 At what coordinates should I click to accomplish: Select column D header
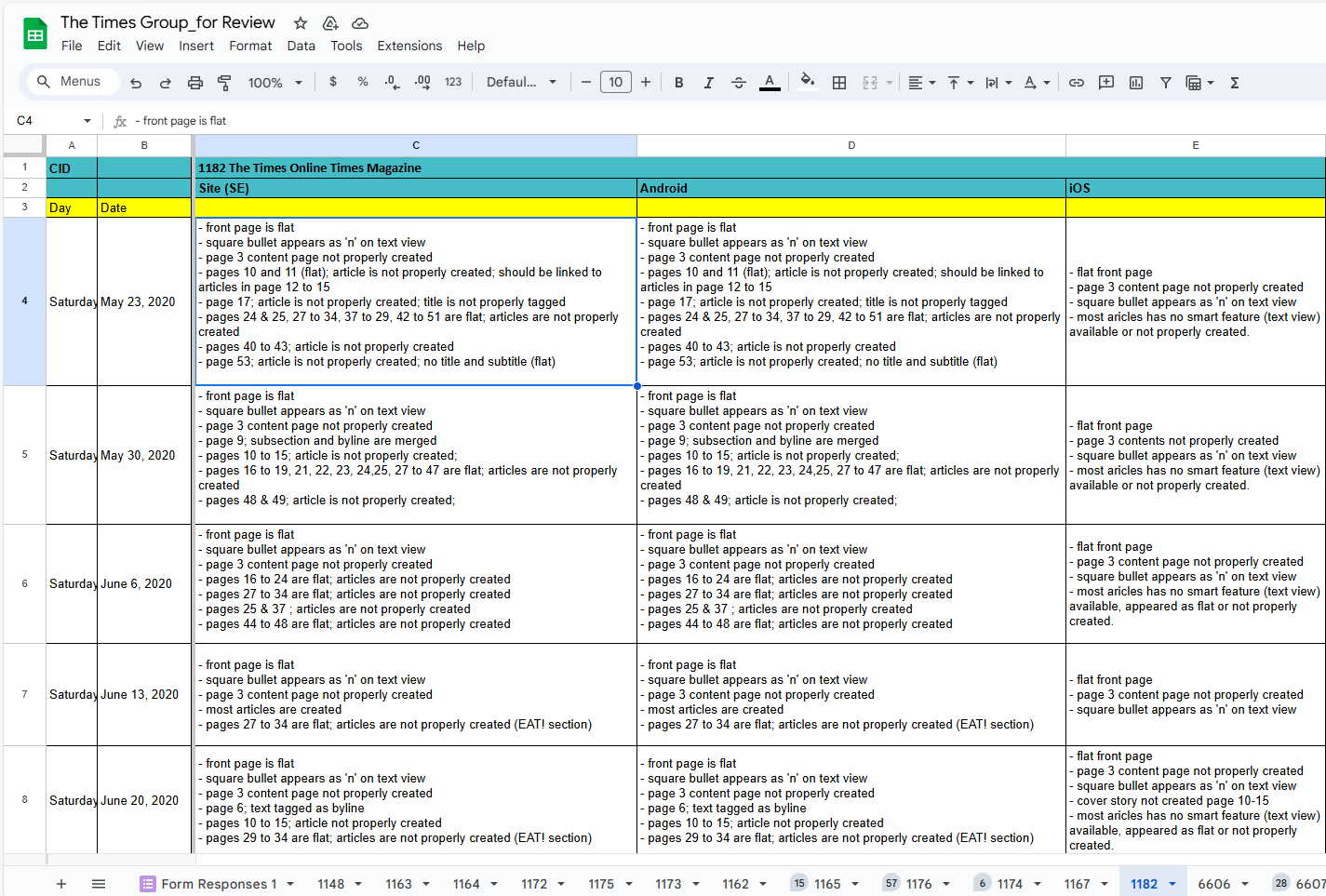point(851,145)
